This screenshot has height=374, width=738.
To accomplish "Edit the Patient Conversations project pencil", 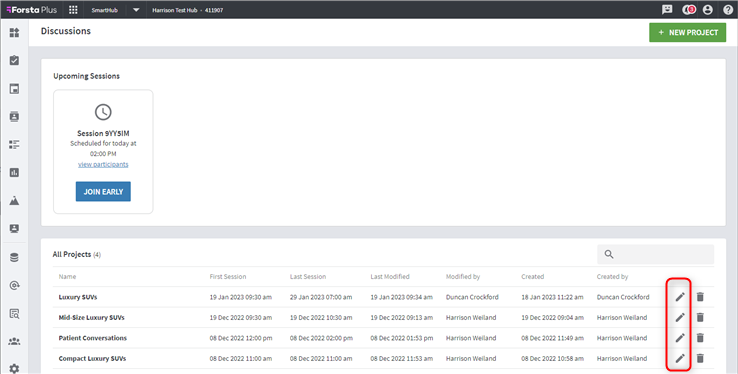I will click(680, 338).
